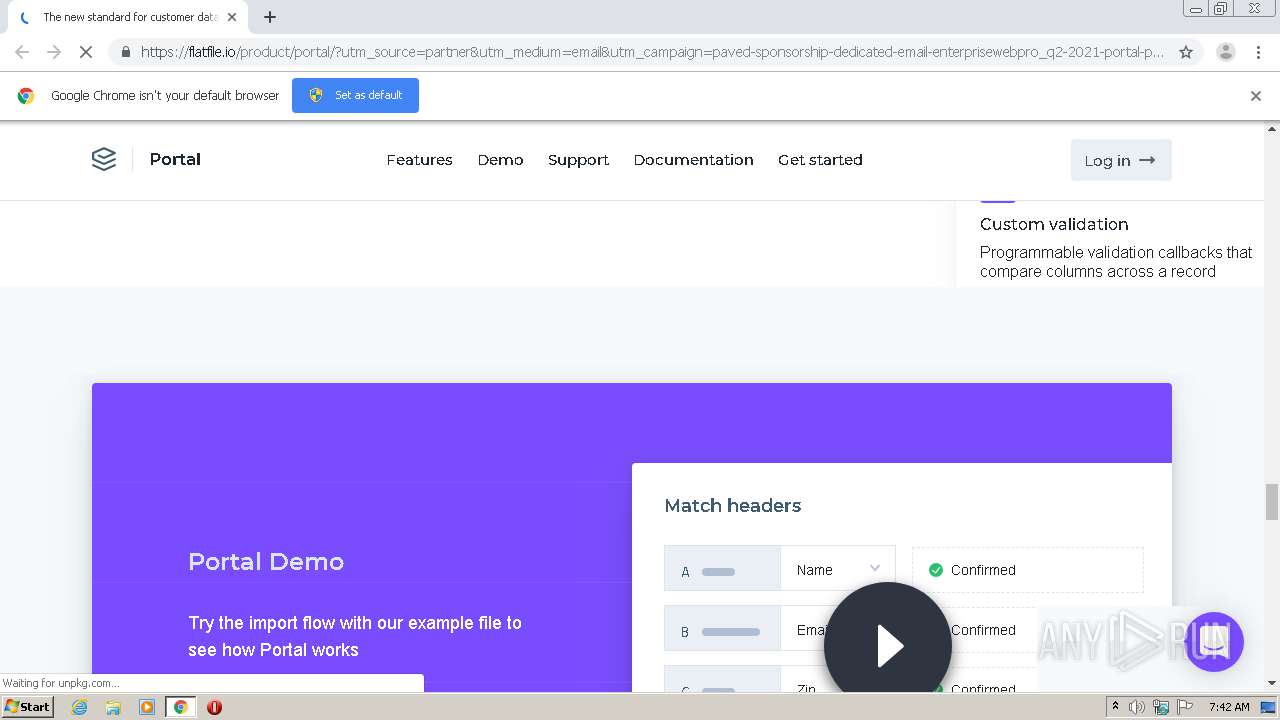Image resolution: width=1280 pixels, height=720 pixels.
Task: View site info via padlock icon
Action: point(125,52)
